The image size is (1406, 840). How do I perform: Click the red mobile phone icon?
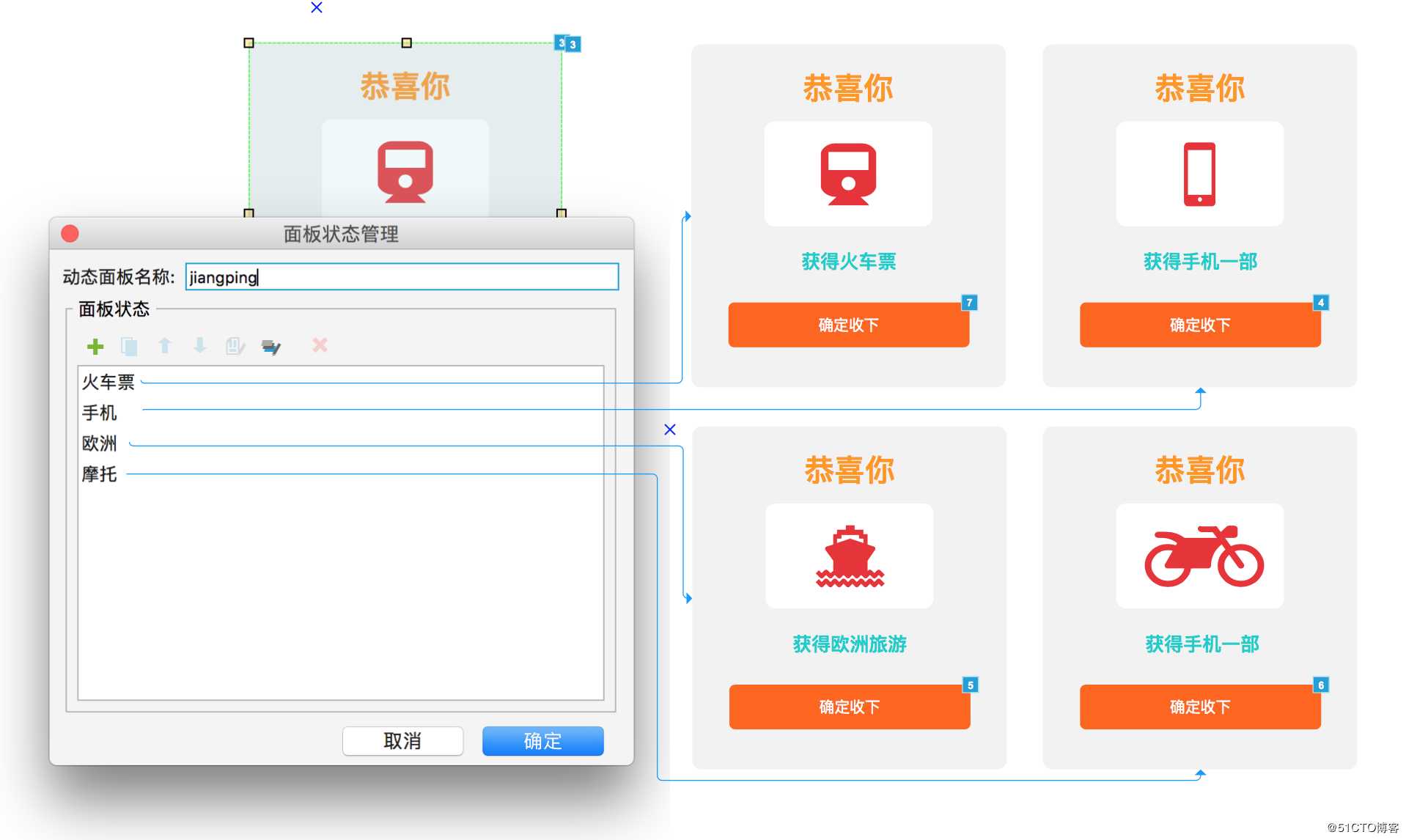click(x=1199, y=174)
